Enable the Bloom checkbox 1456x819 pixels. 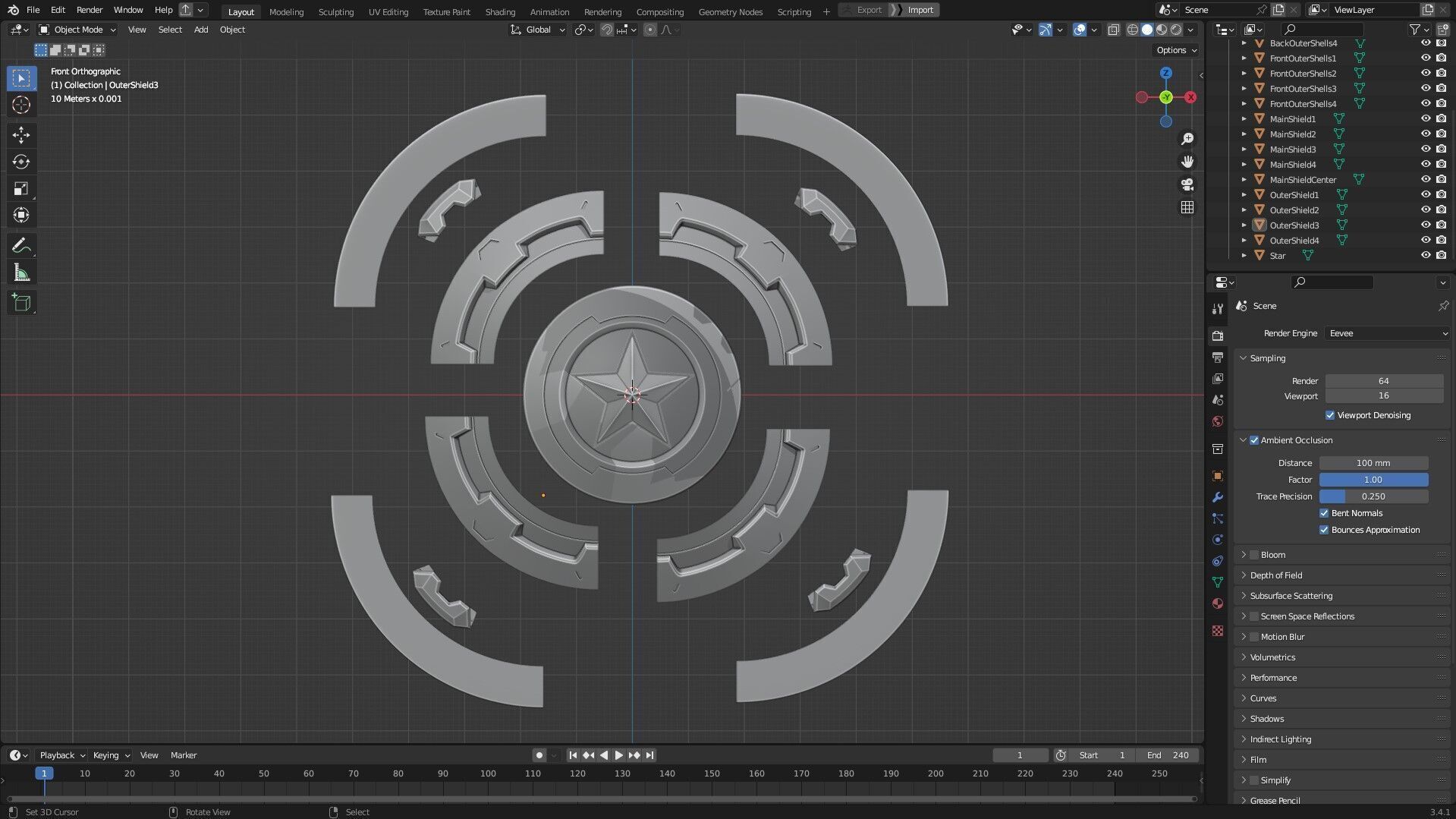pyautogui.click(x=1254, y=555)
